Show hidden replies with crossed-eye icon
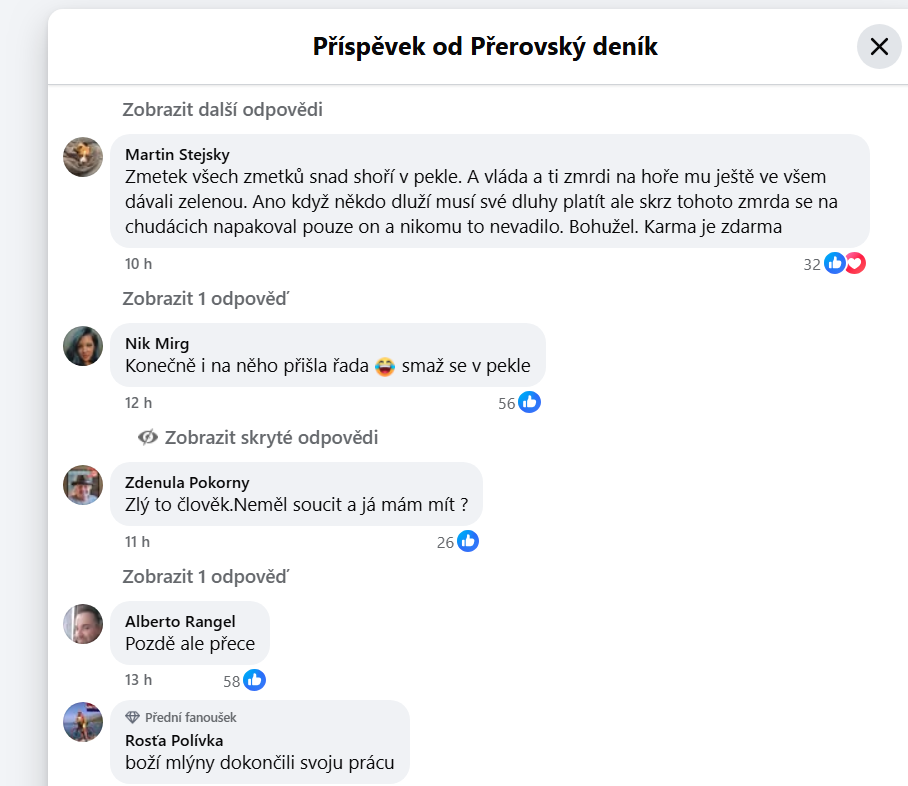Image resolution: width=908 pixels, height=786 pixels. [x=149, y=437]
